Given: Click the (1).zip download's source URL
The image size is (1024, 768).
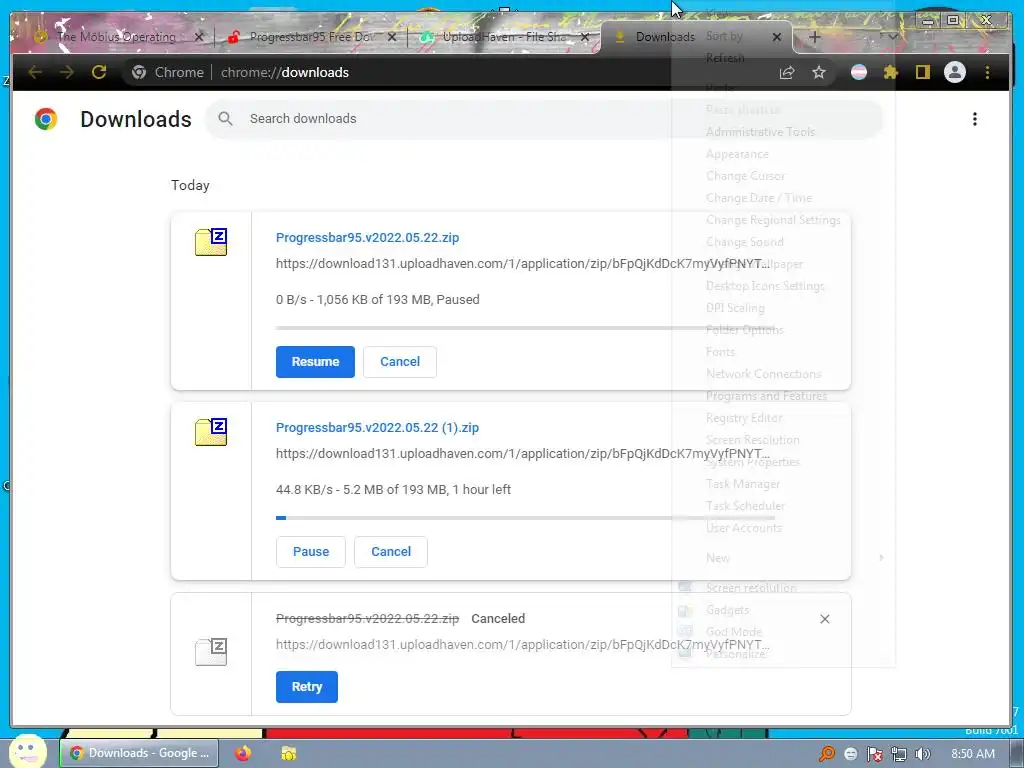Looking at the screenshot, I should [x=522, y=454].
